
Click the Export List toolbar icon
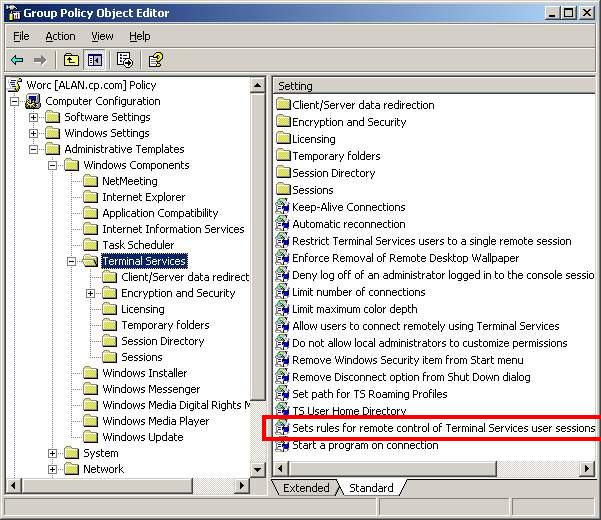[x=125, y=60]
